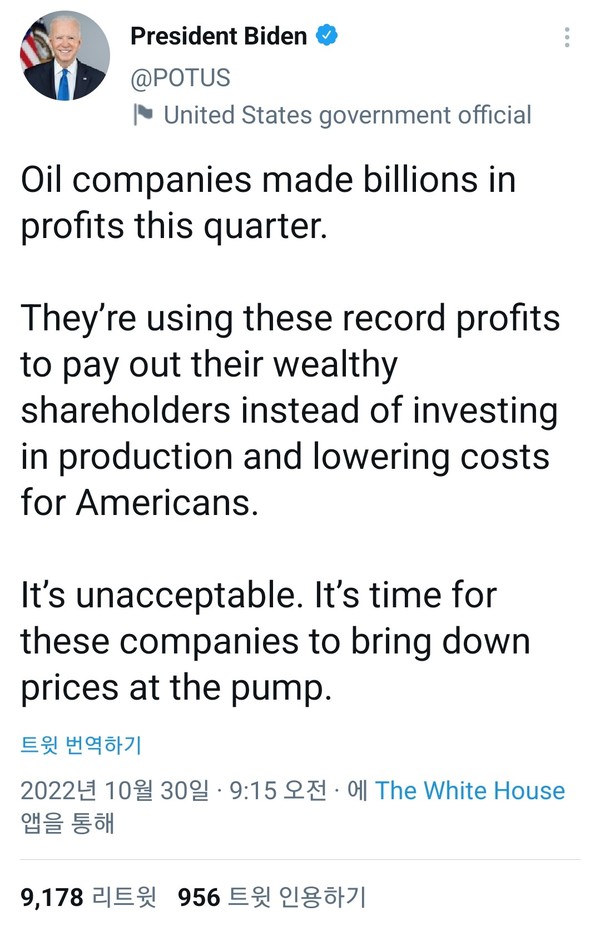This screenshot has height=926, width=600.
Task: View the 956 quote tweets count
Action: click(198, 897)
